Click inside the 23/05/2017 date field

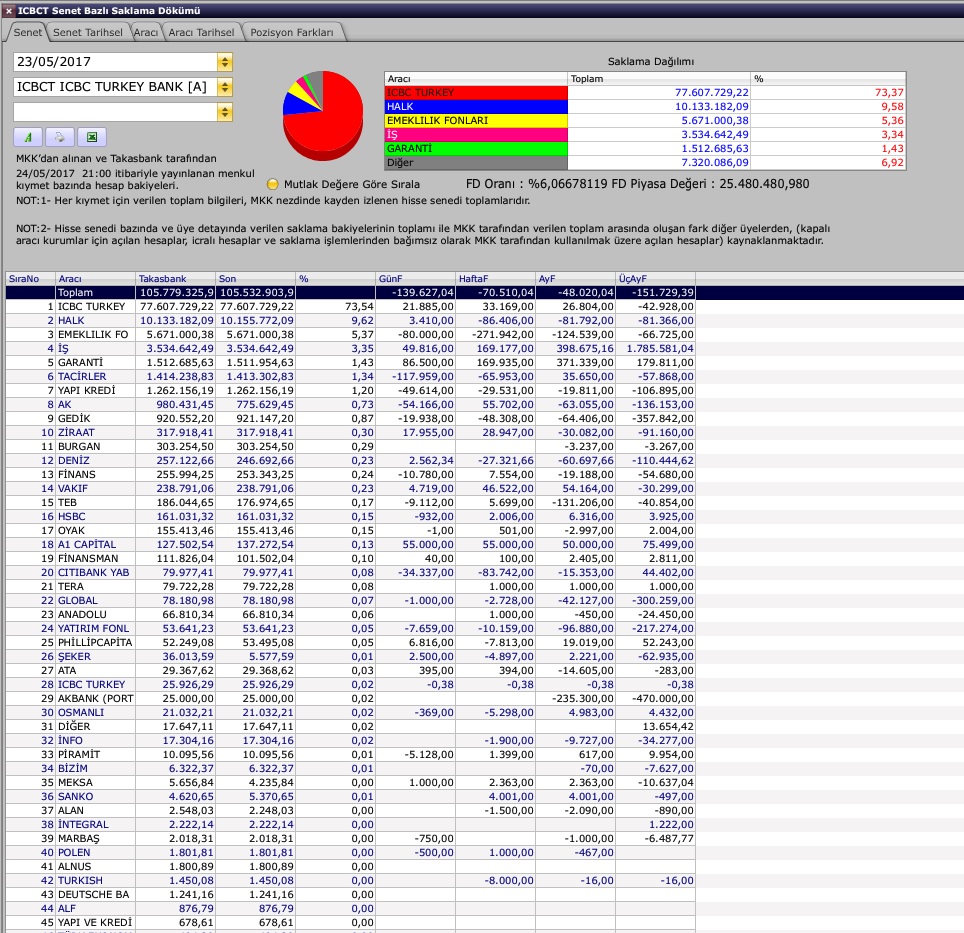click(115, 62)
